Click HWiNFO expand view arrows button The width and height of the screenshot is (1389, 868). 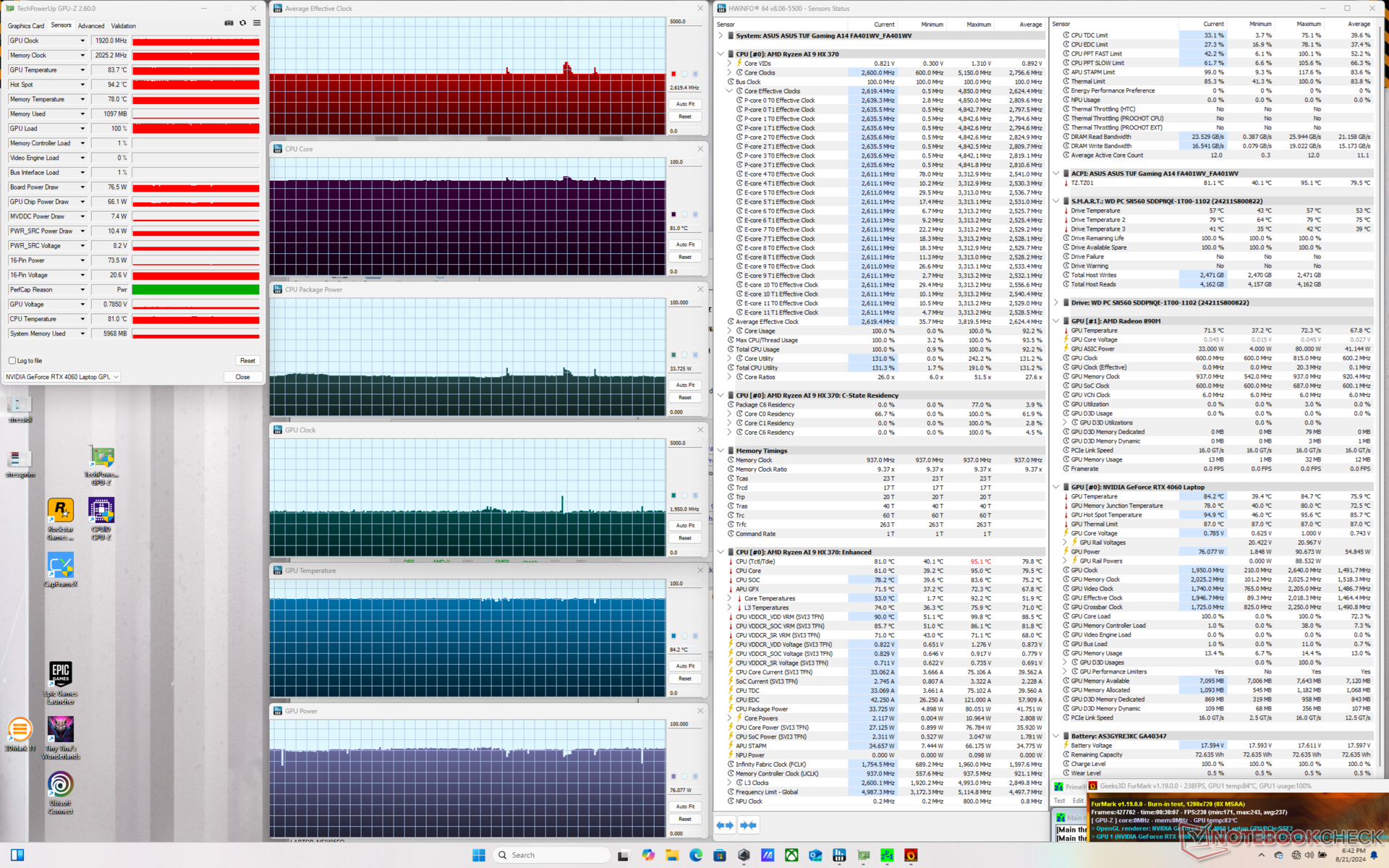[724, 825]
